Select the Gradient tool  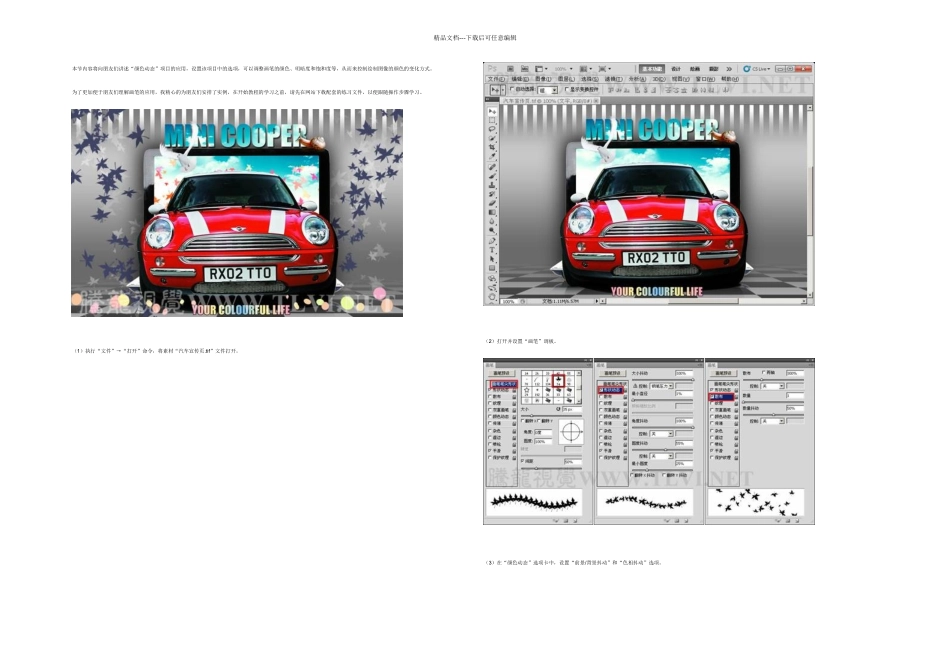coord(492,211)
